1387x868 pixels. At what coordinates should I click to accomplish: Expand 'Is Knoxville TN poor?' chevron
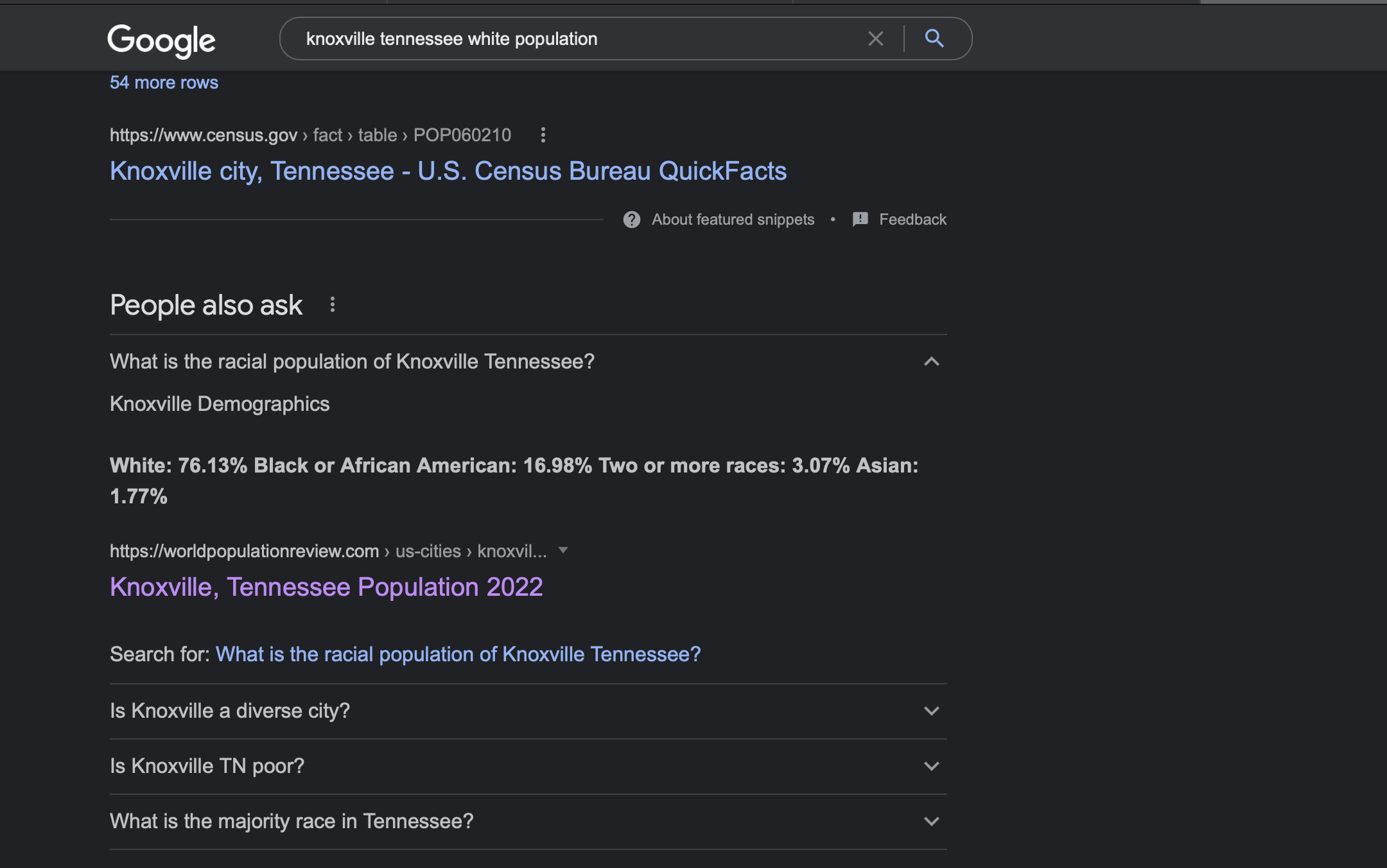(932, 766)
